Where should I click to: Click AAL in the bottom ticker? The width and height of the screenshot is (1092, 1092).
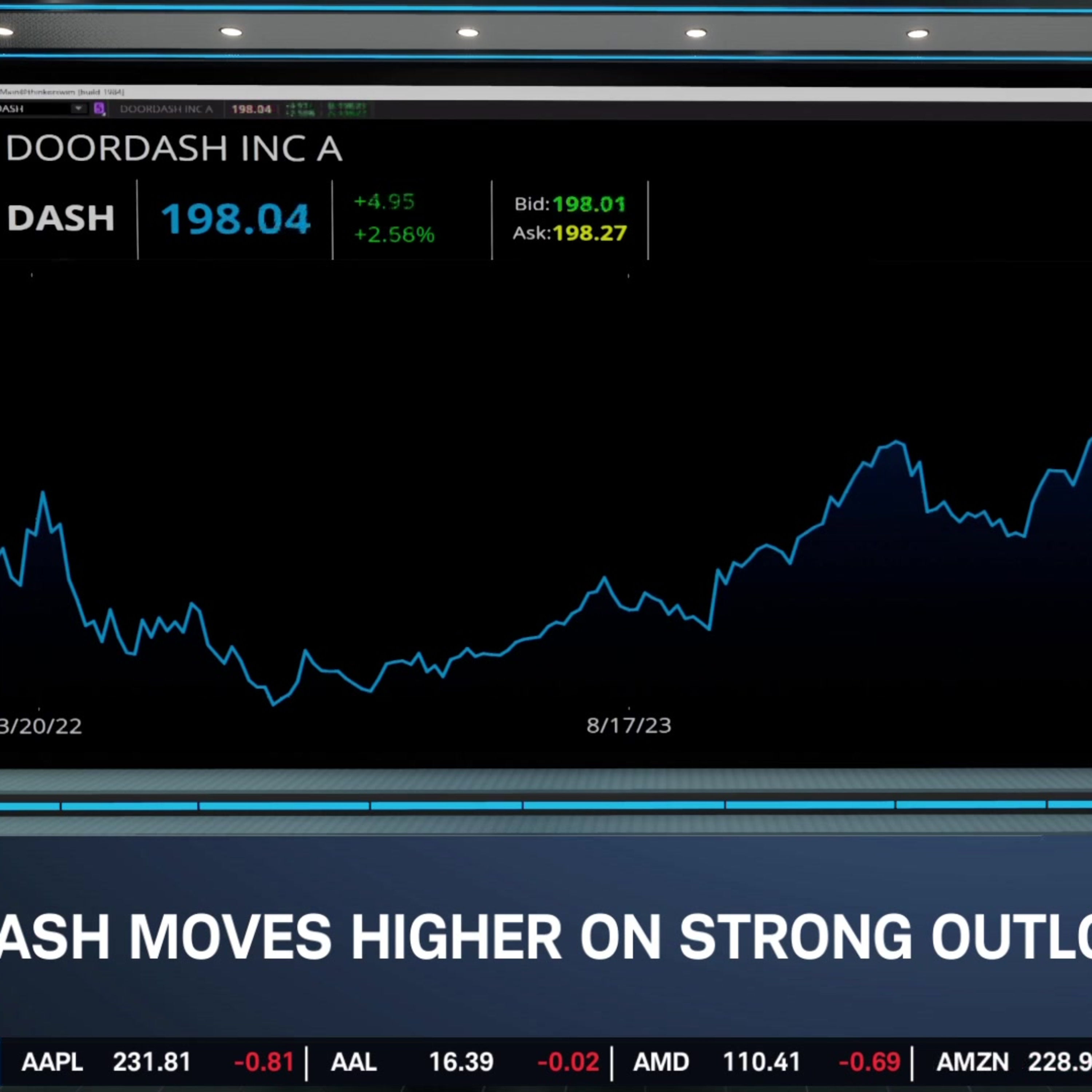(354, 1062)
